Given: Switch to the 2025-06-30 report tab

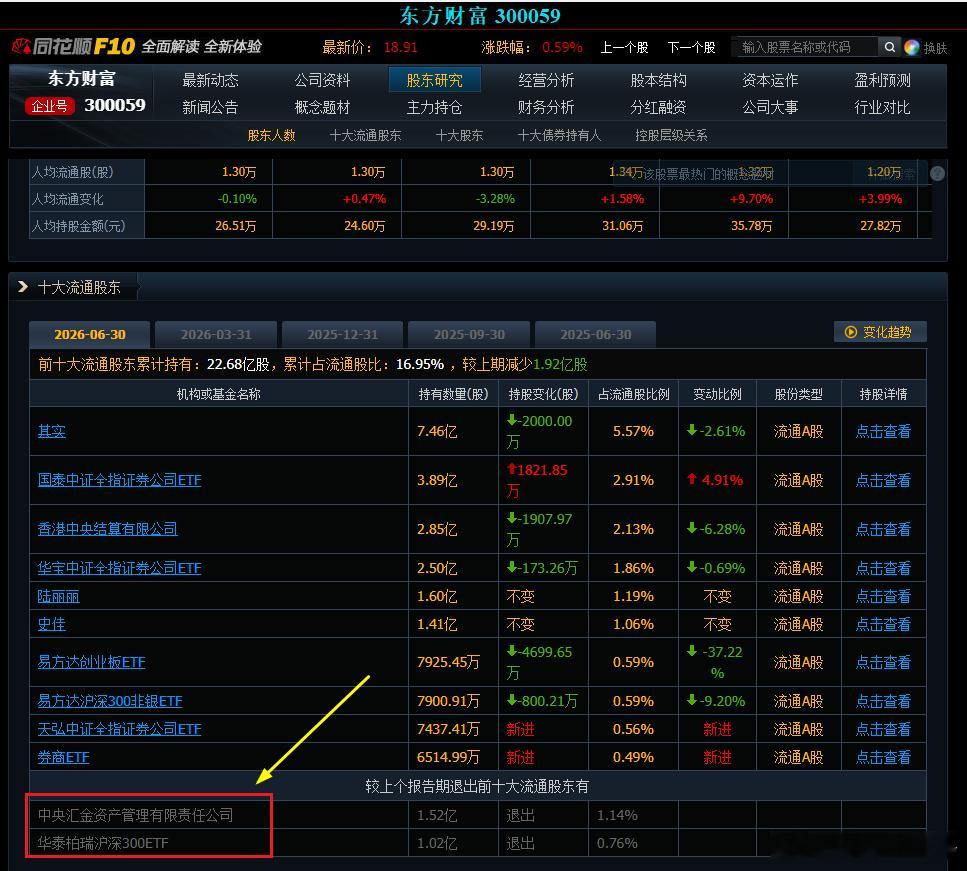Looking at the screenshot, I should pyautogui.click(x=596, y=334).
